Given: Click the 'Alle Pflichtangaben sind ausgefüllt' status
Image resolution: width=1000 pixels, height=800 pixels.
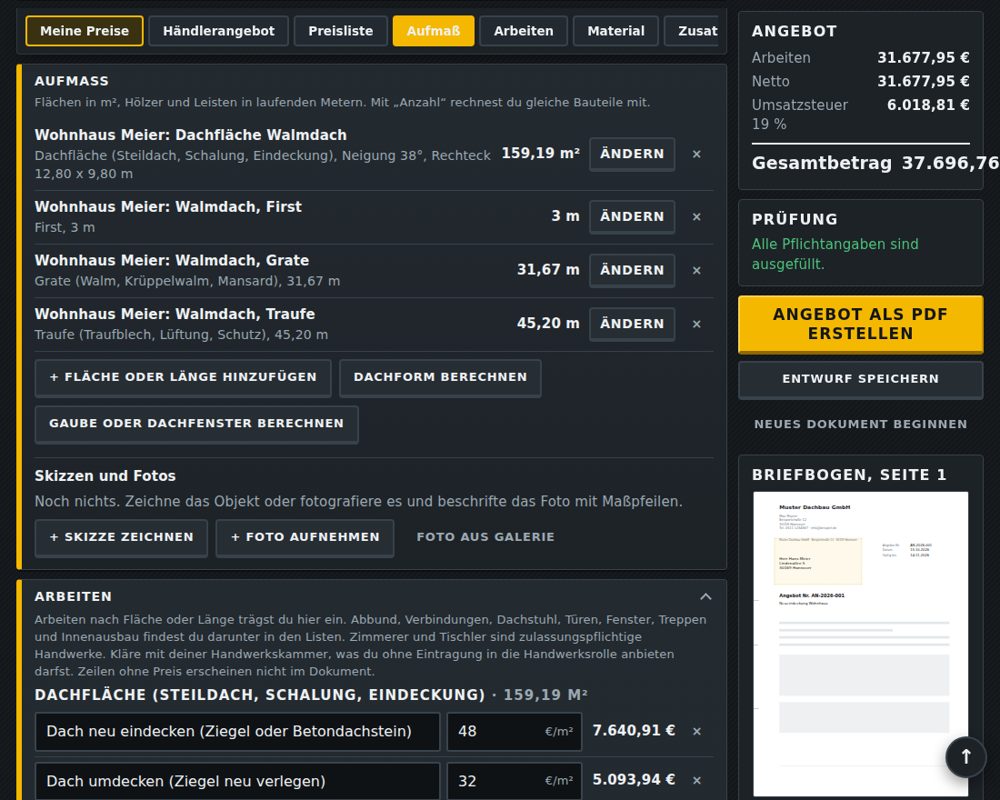Looking at the screenshot, I should [x=835, y=254].
